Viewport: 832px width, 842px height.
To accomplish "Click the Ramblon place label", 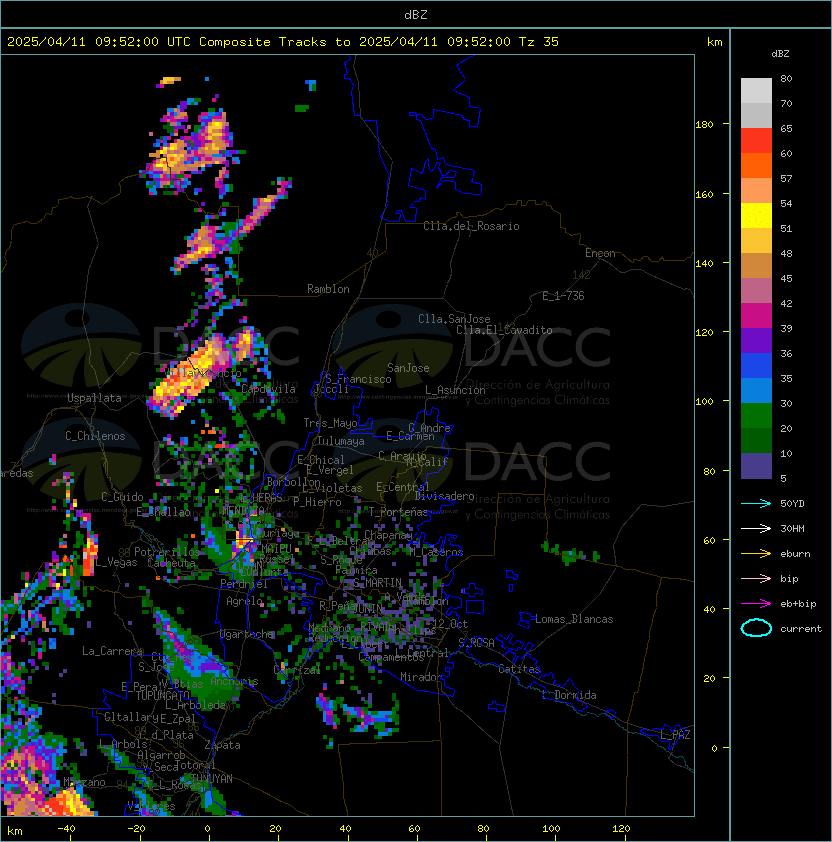I will 328,289.
